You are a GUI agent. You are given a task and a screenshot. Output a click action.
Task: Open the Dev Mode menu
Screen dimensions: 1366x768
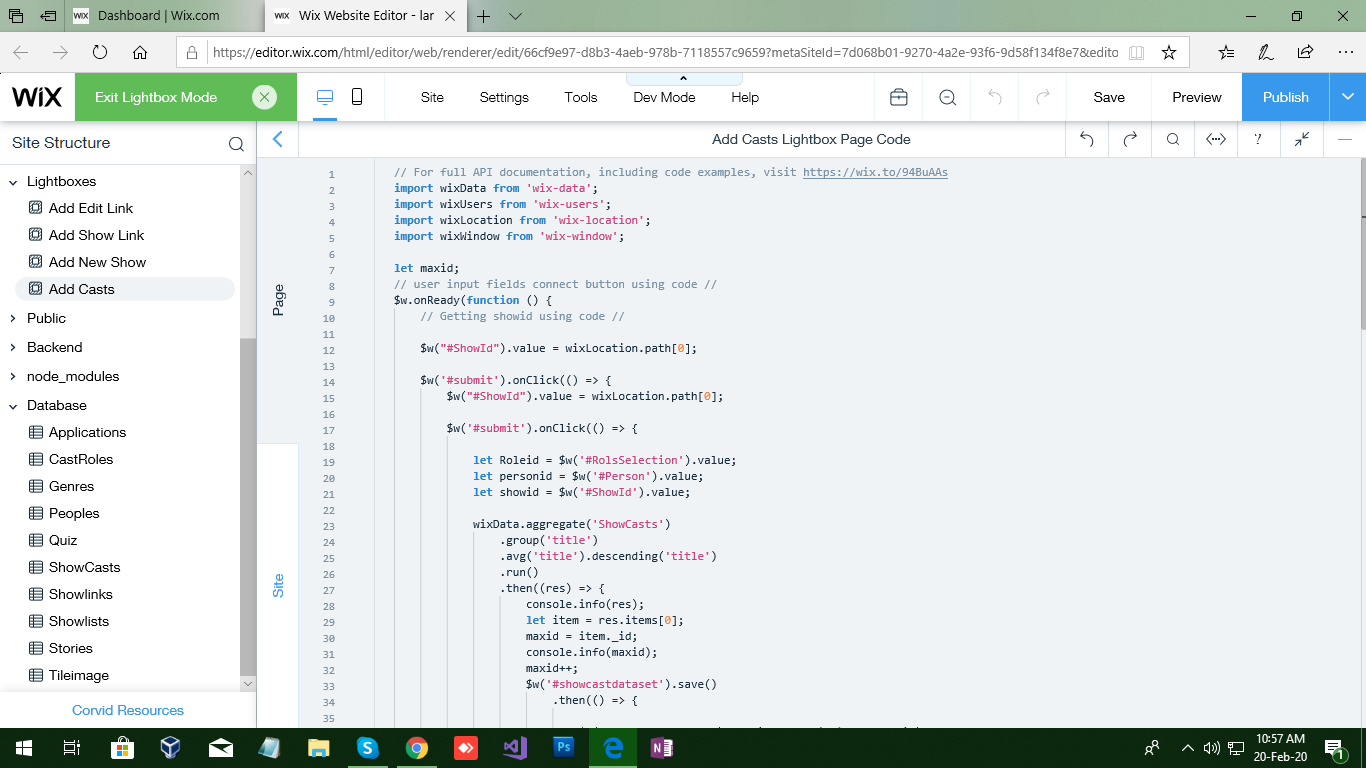[664, 97]
